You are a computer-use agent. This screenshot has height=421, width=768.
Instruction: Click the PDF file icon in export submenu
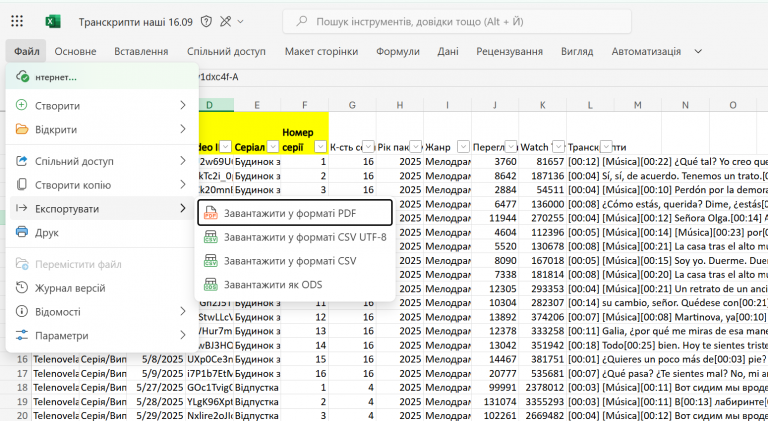(211, 213)
